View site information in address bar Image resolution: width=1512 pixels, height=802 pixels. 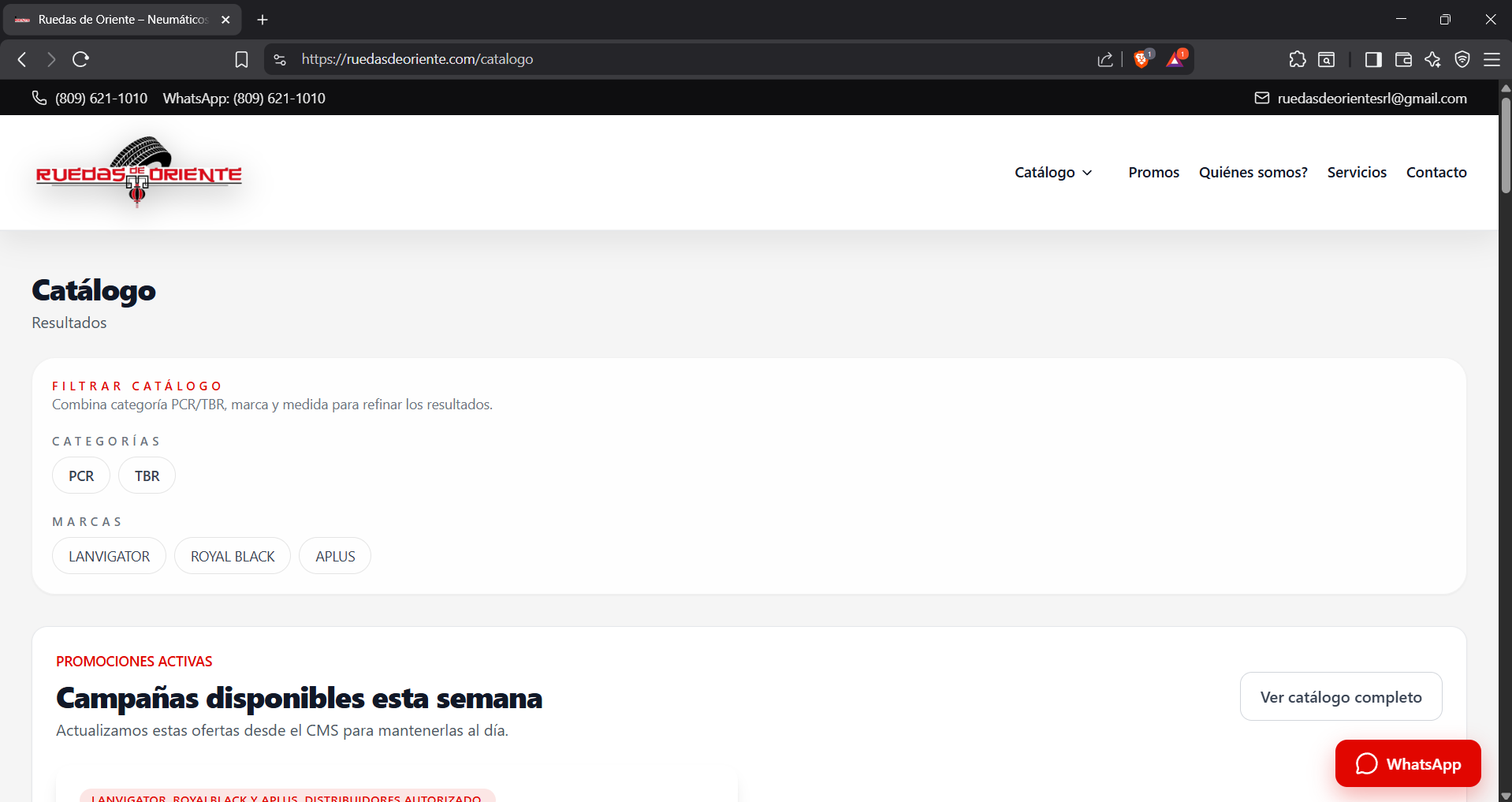click(280, 59)
